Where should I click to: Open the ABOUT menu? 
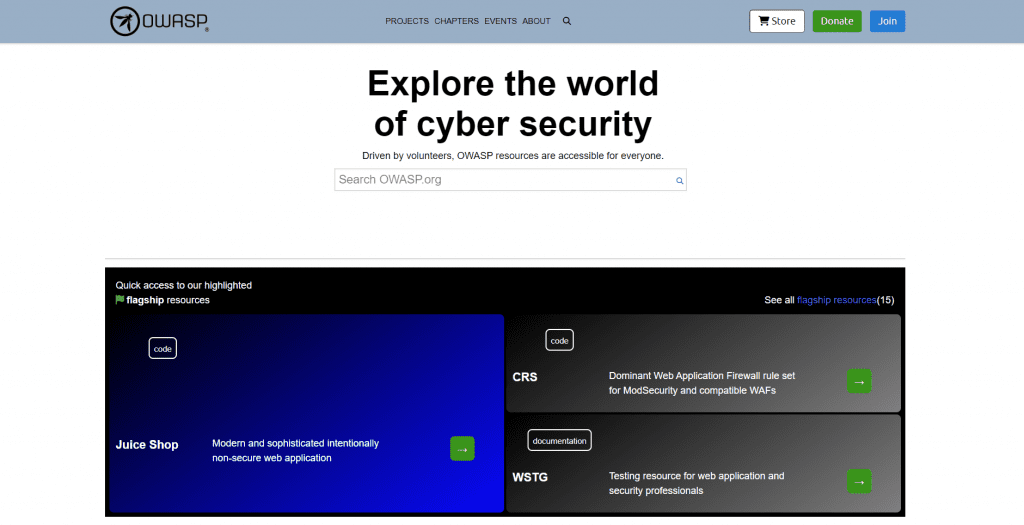[536, 21]
